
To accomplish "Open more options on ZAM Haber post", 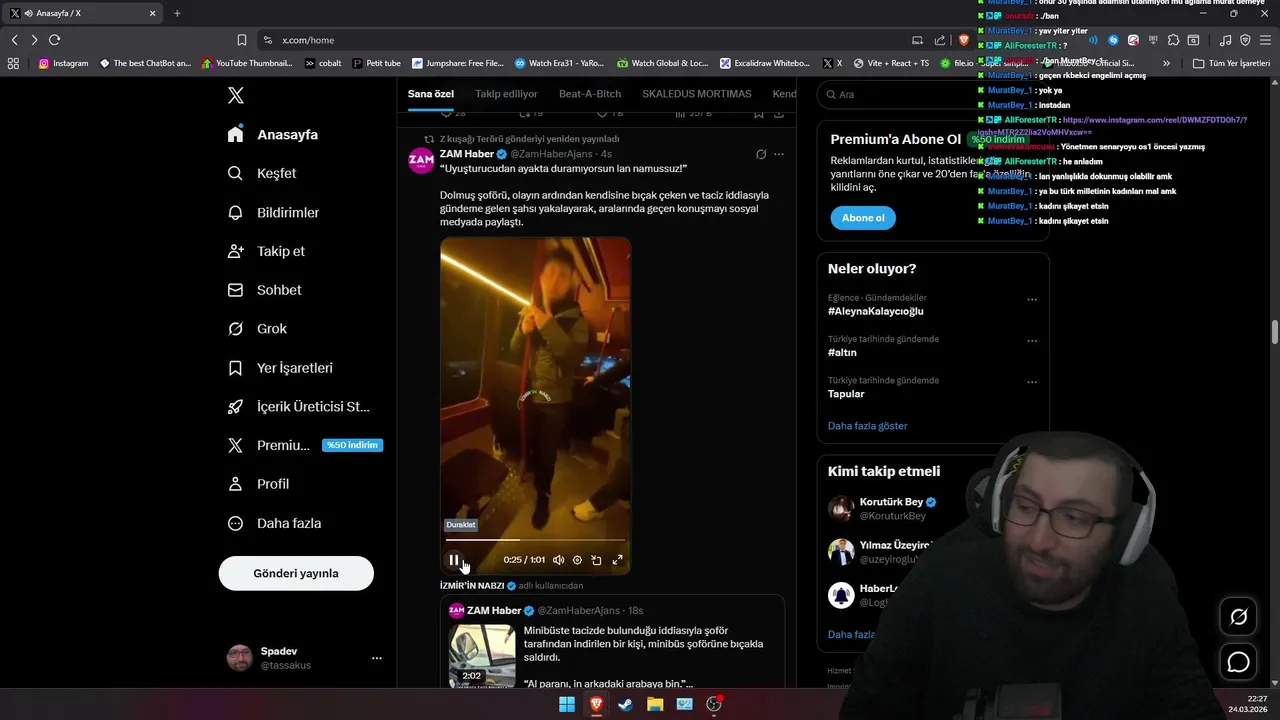I will coord(779,154).
